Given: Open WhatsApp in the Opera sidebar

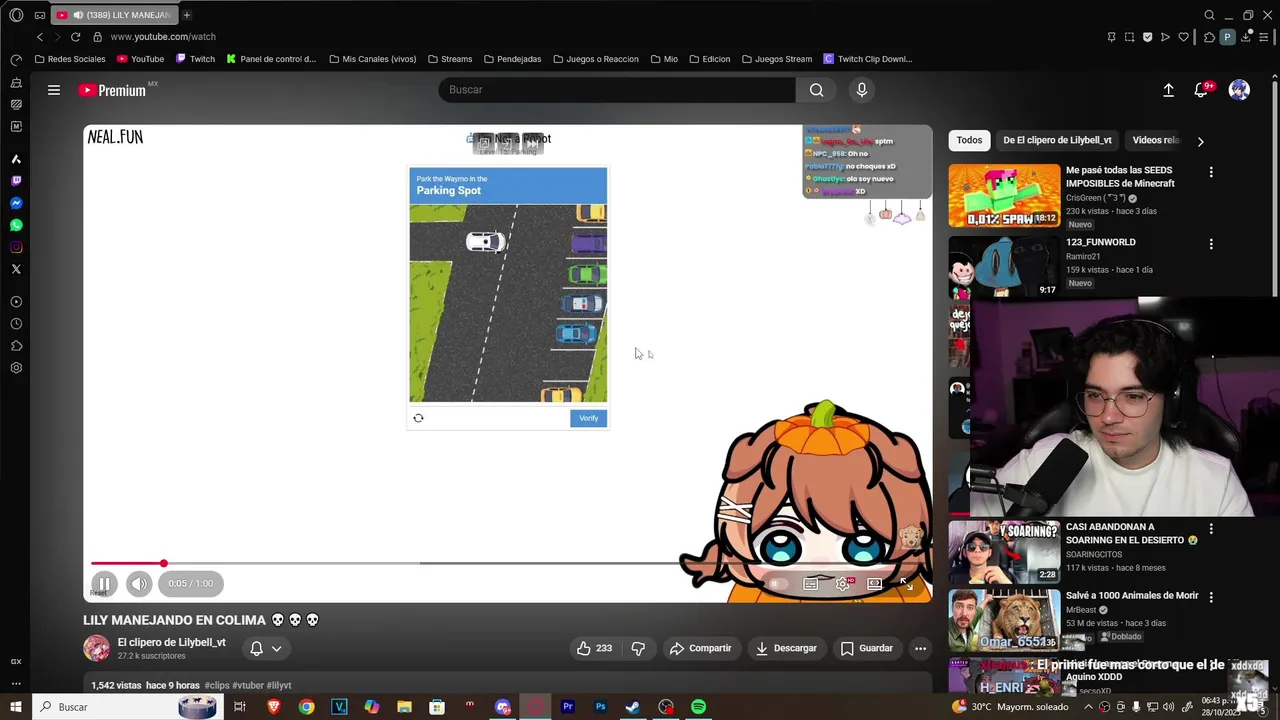Looking at the screenshot, I should tap(16, 225).
